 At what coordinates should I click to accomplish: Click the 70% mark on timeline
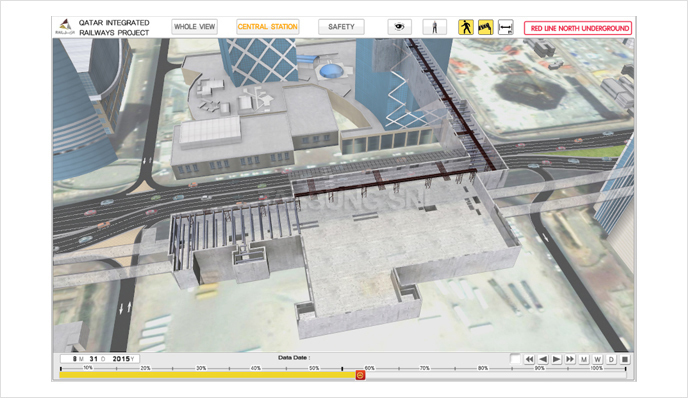(x=424, y=368)
